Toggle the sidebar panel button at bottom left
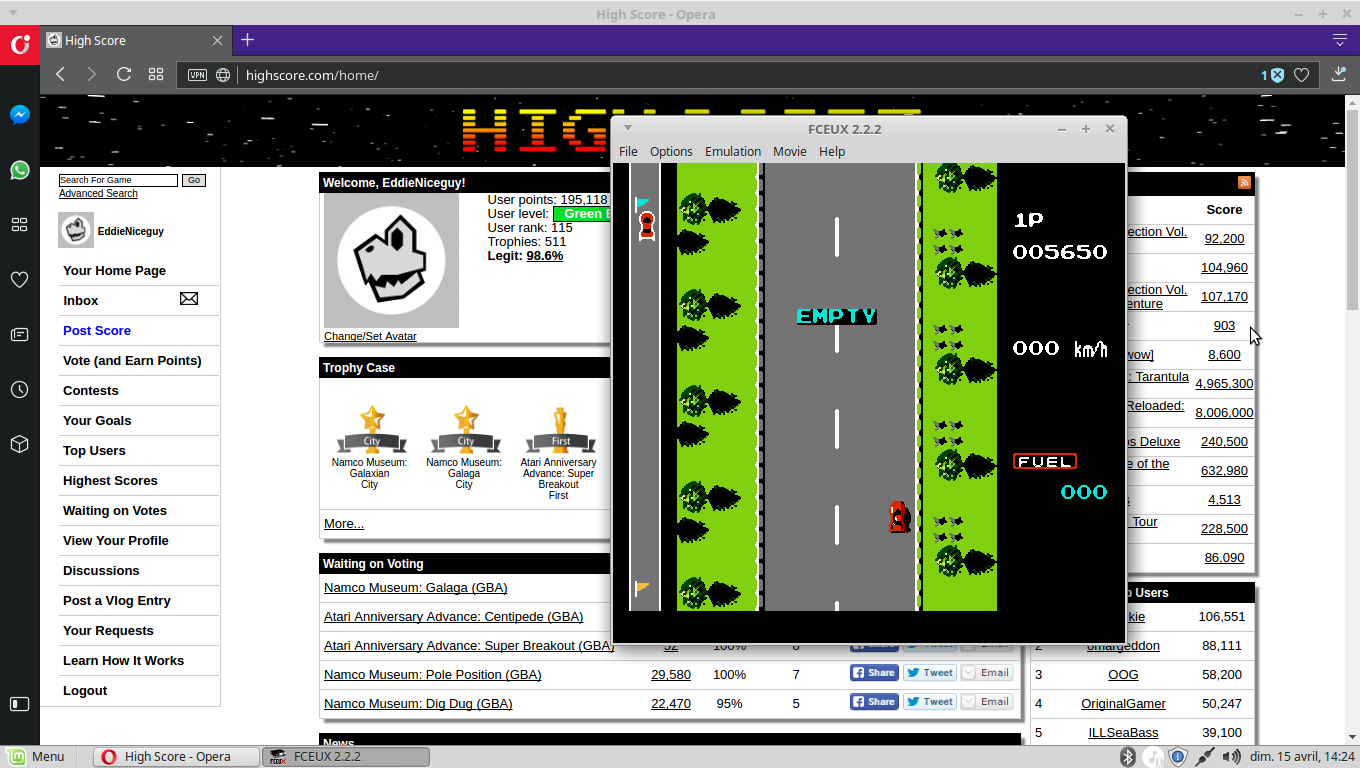The height and width of the screenshot is (768, 1360). point(19,704)
